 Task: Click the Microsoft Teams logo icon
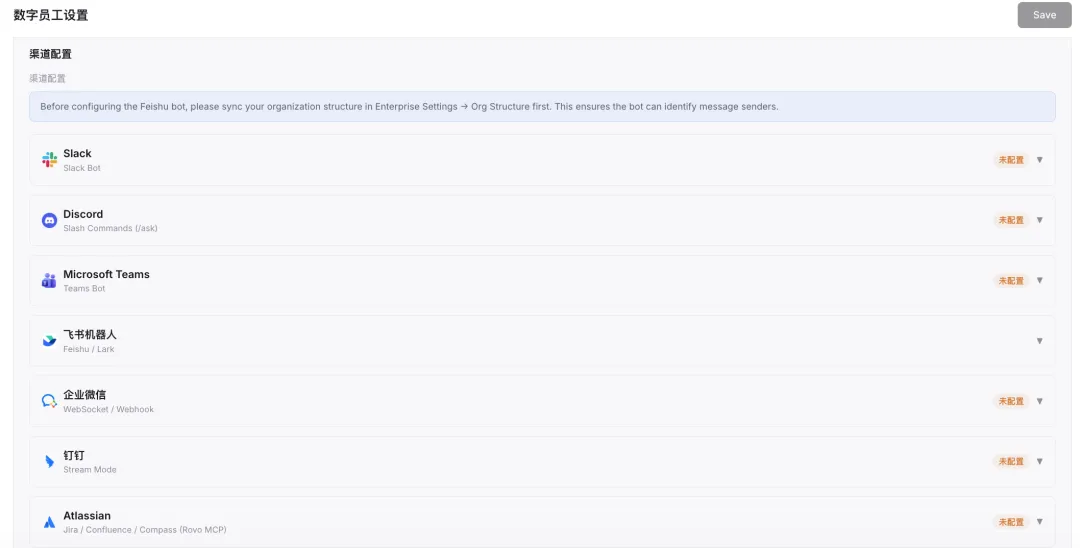click(50, 280)
